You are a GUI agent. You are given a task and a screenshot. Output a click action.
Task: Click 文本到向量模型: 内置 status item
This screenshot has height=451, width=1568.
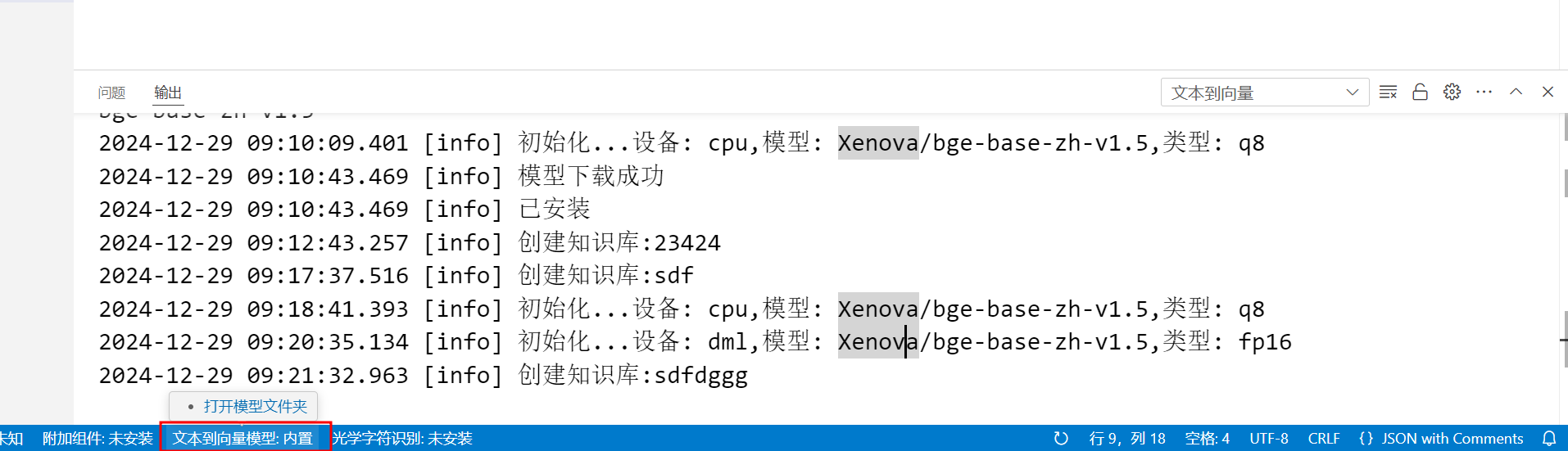coord(243,439)
